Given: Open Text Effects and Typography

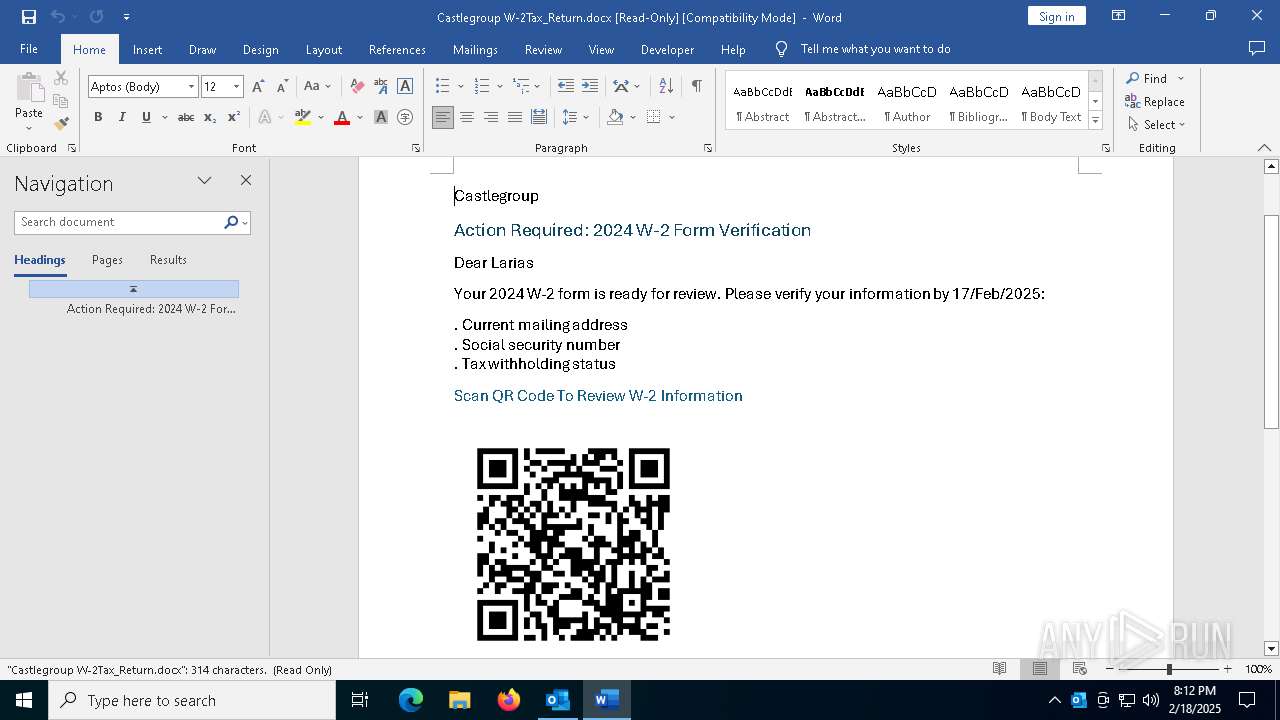Looking at the screenshot, I should (265, 117).
